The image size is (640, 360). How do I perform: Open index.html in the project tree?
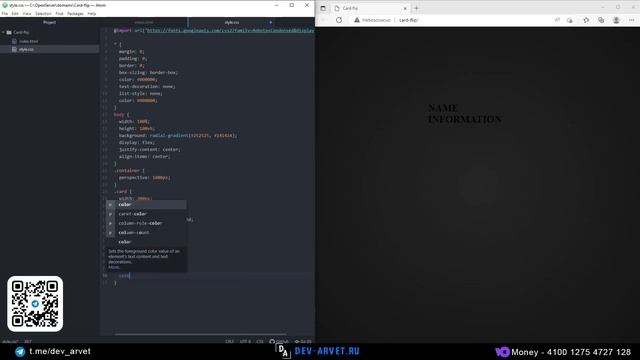point(28,41)
